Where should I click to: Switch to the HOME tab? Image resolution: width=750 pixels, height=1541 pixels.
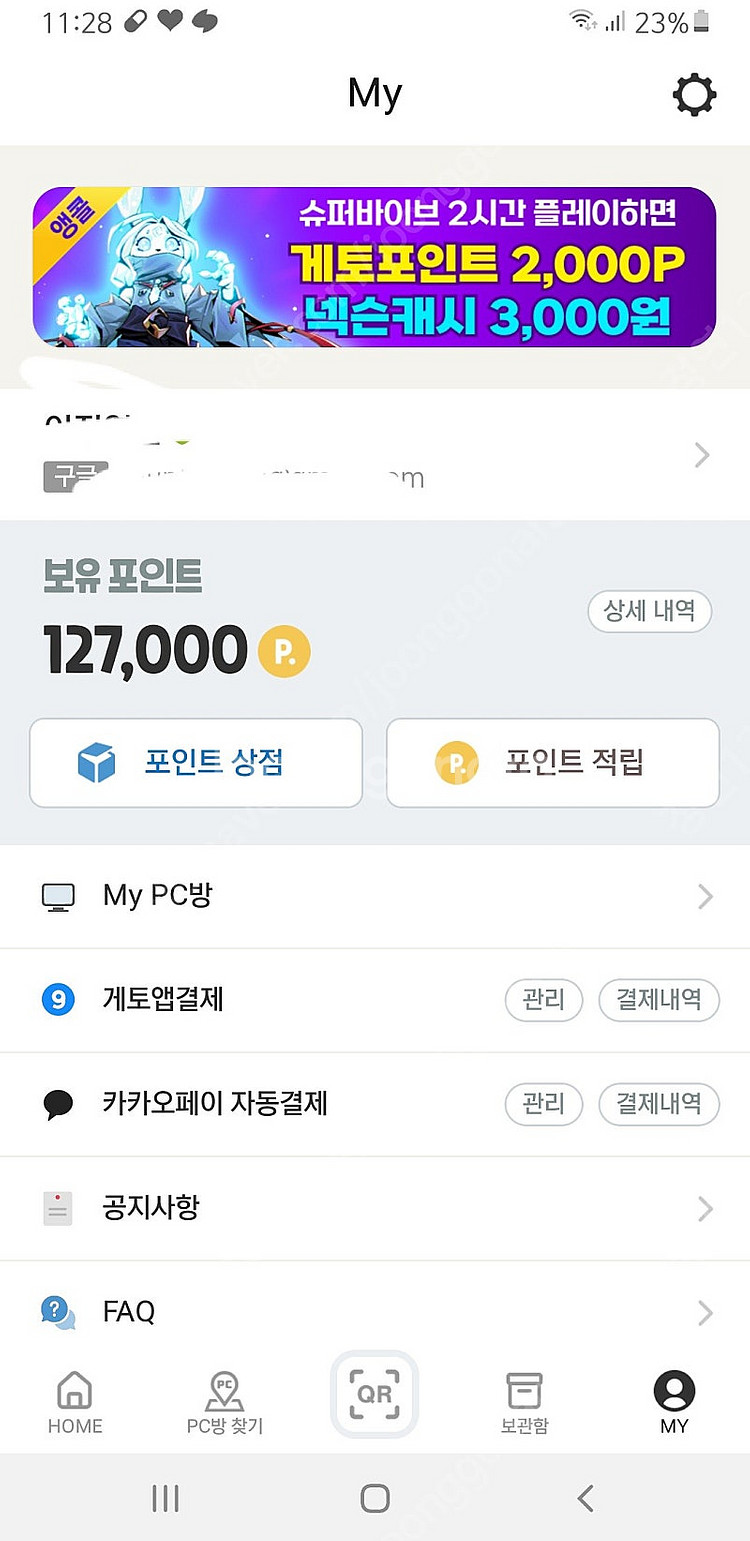tap(75, 1402)
